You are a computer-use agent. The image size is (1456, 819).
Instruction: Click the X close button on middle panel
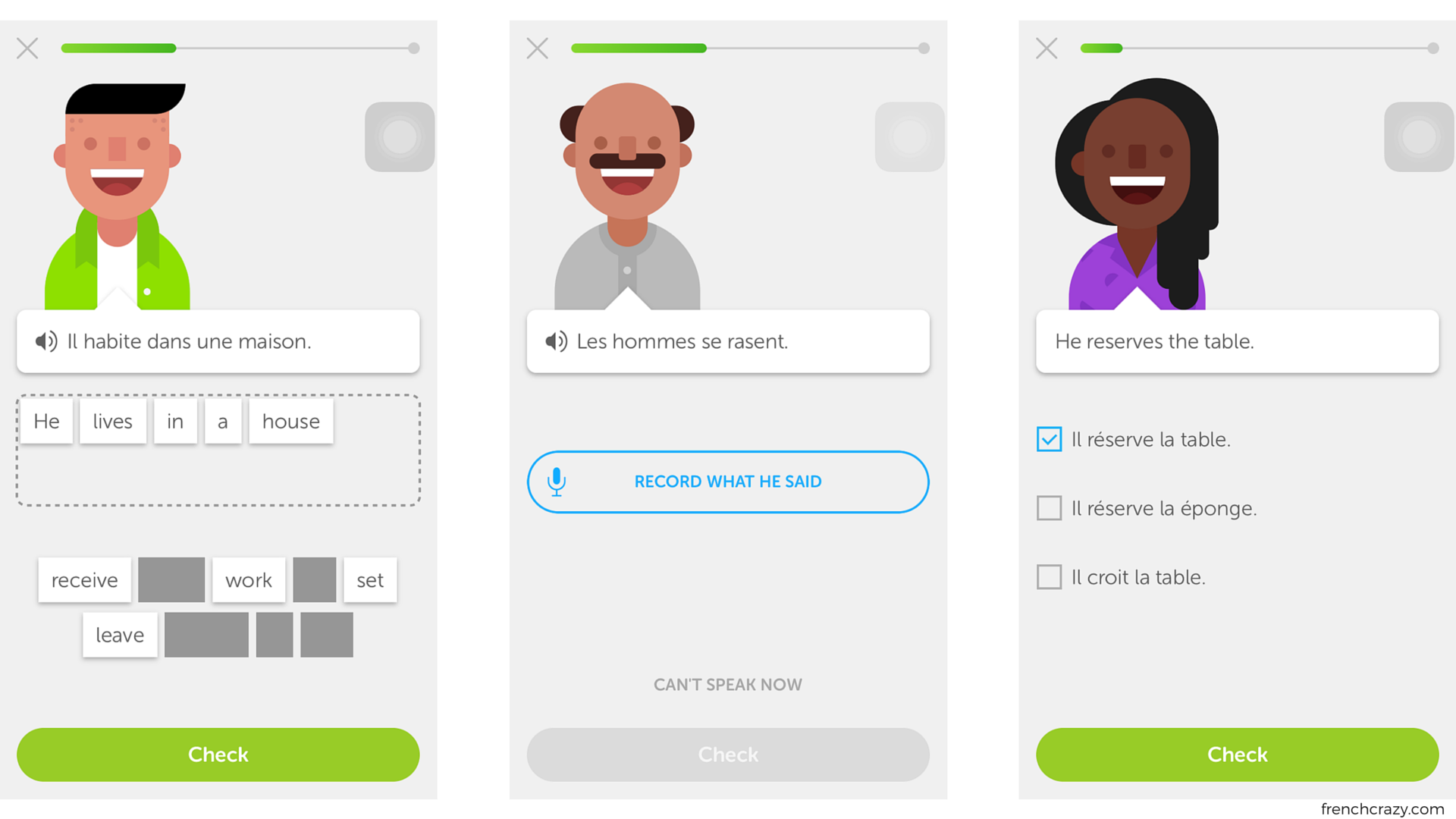[x=537, y=46]
